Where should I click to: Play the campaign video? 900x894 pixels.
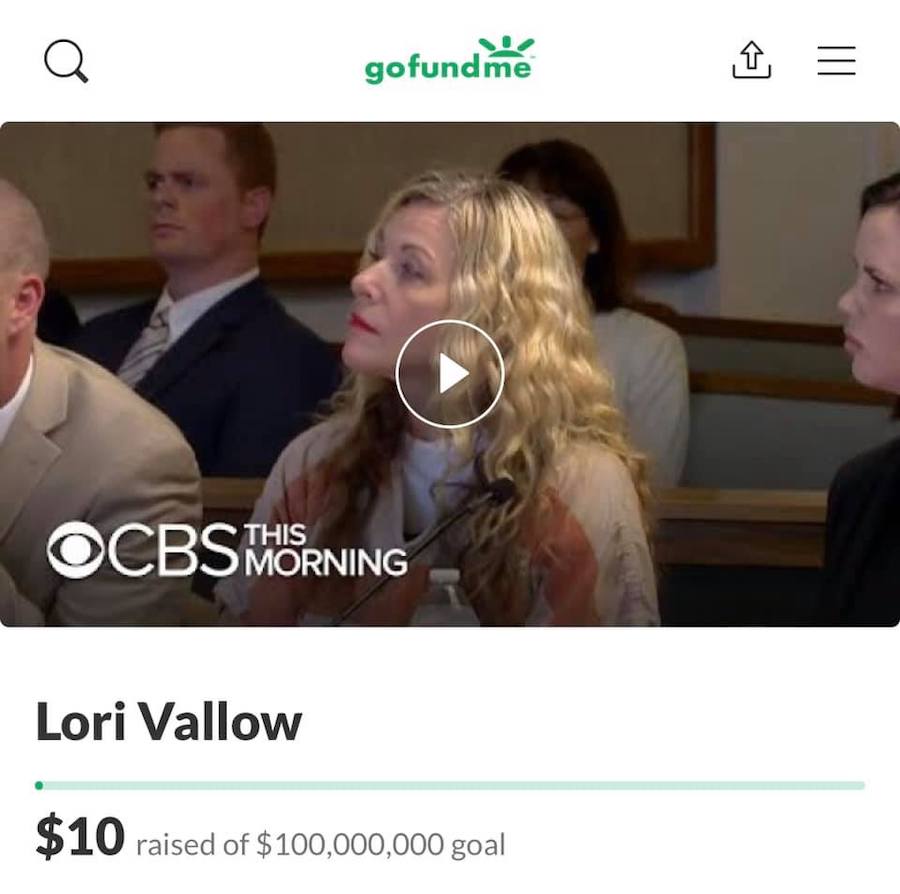(449, 374)
